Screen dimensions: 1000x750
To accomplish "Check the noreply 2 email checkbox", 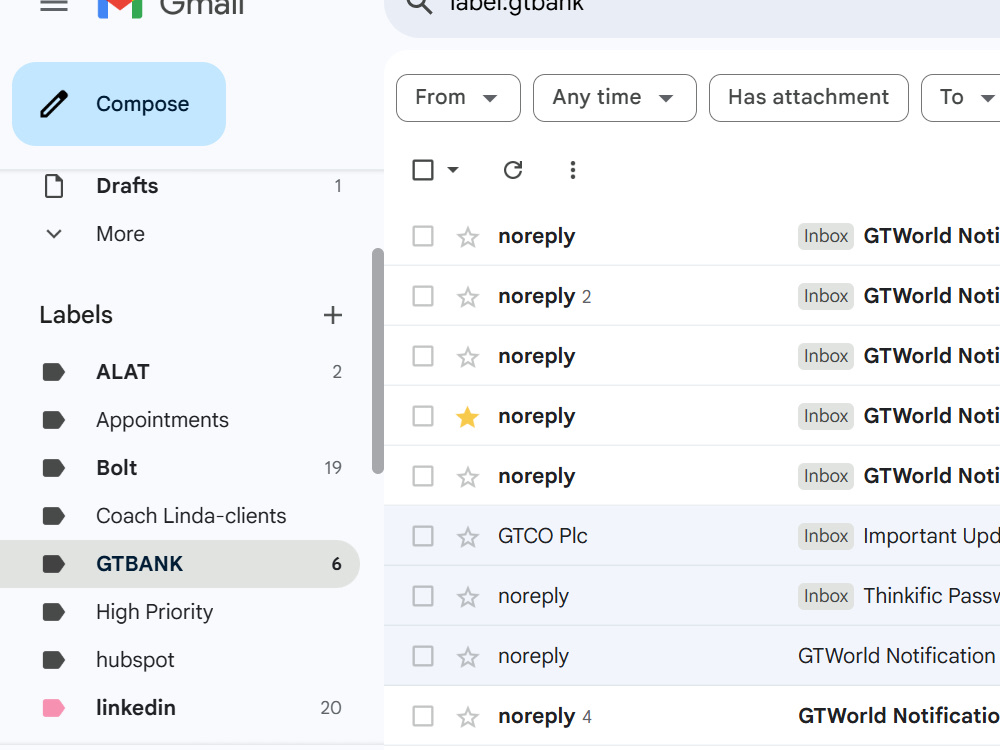I will click(x=423, y=296).
